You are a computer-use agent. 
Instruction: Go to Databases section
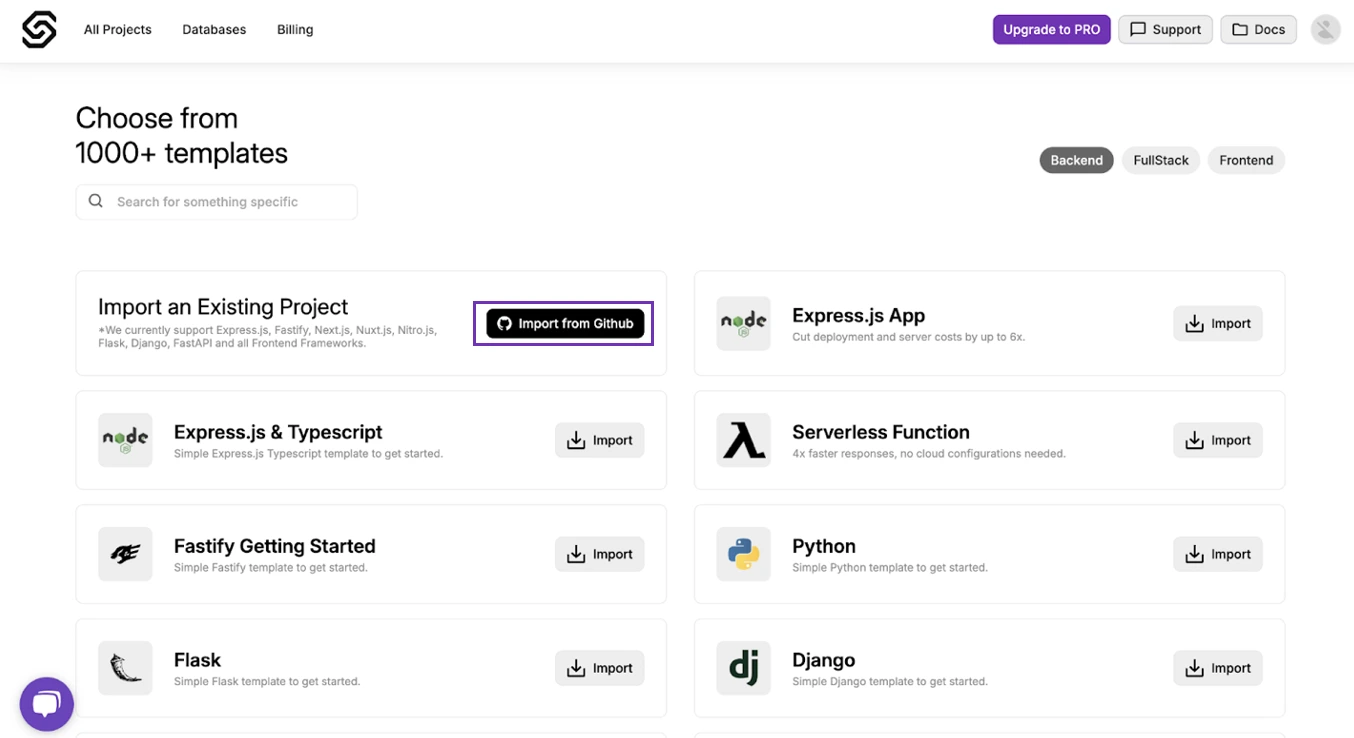tap(214, 30)
